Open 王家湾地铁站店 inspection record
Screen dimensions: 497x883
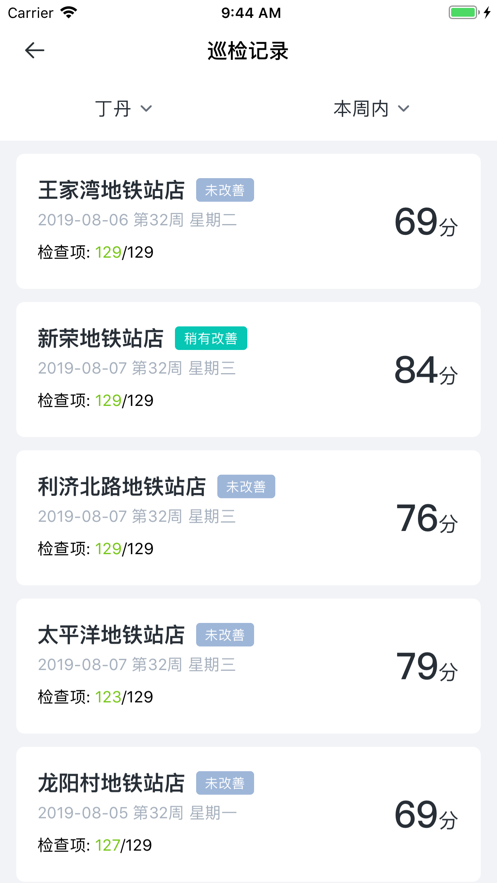pos(248,221)
